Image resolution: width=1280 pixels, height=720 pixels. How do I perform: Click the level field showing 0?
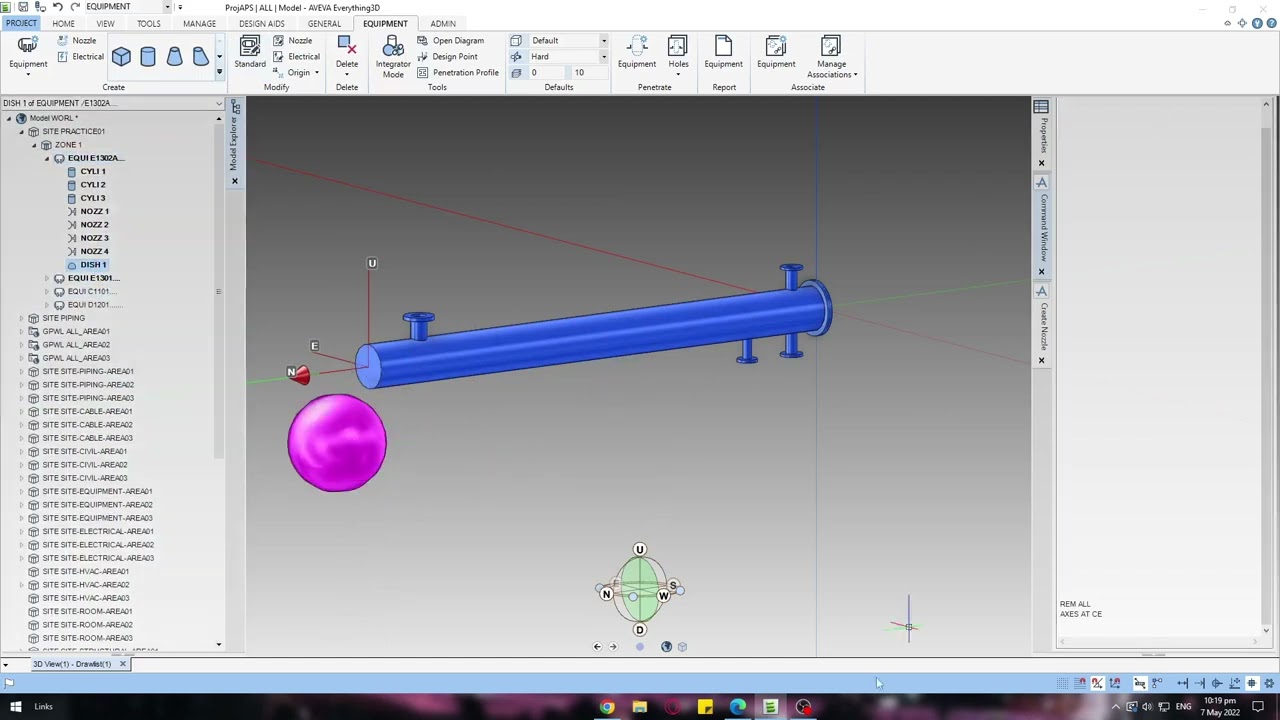pyautogui.click(x=545, y=73)
